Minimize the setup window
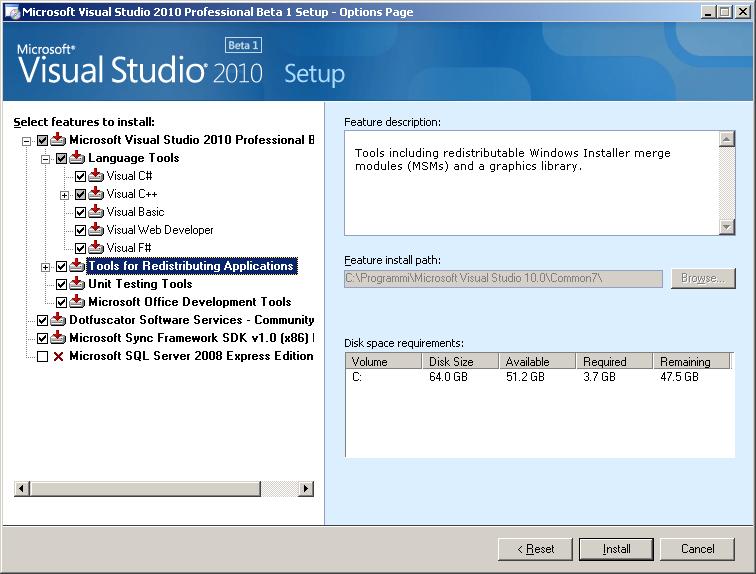Viewport: 756px width, 574px height. 708,12
